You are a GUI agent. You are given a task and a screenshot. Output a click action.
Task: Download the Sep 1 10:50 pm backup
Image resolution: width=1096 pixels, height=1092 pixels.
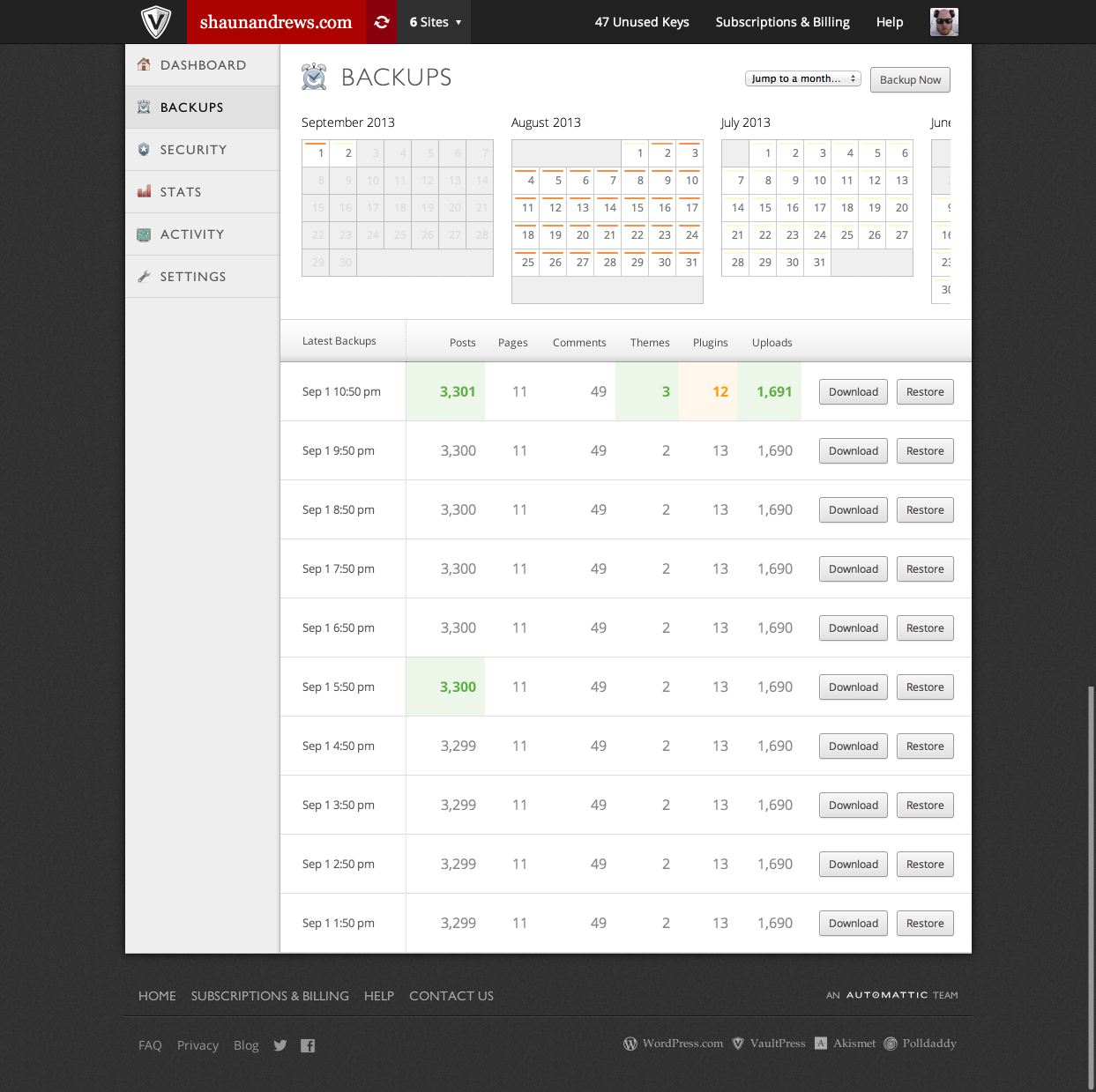[x=852, y=391]
